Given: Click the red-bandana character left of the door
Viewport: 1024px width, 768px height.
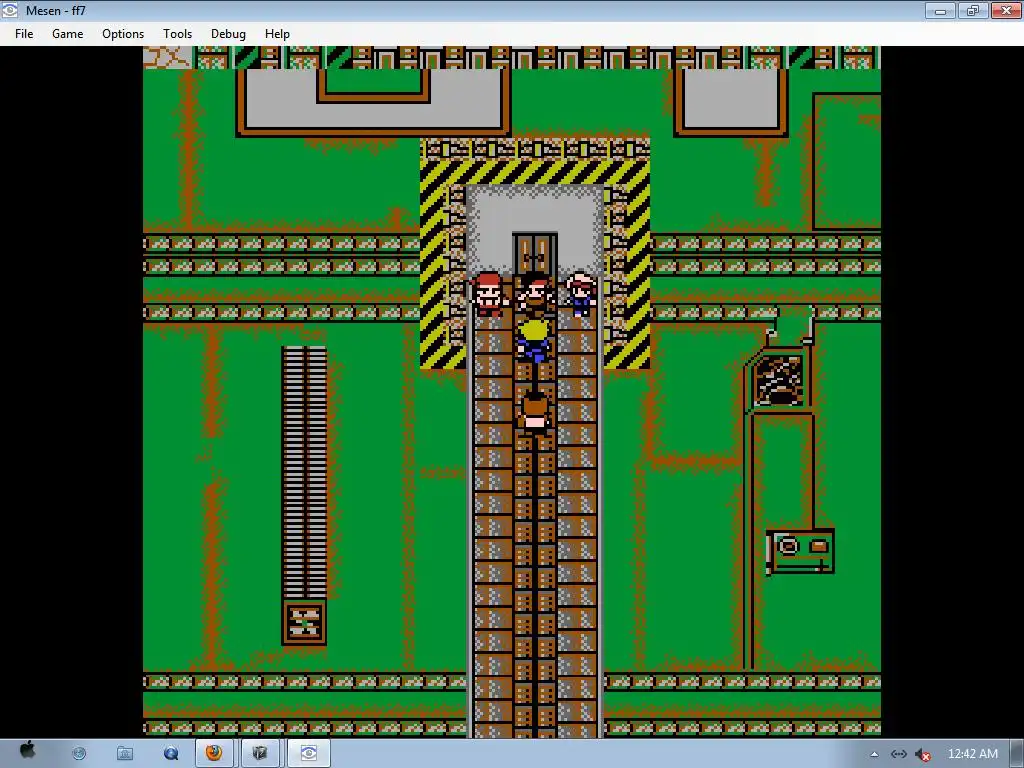Looking at the screenshot, I should [488, 294].
